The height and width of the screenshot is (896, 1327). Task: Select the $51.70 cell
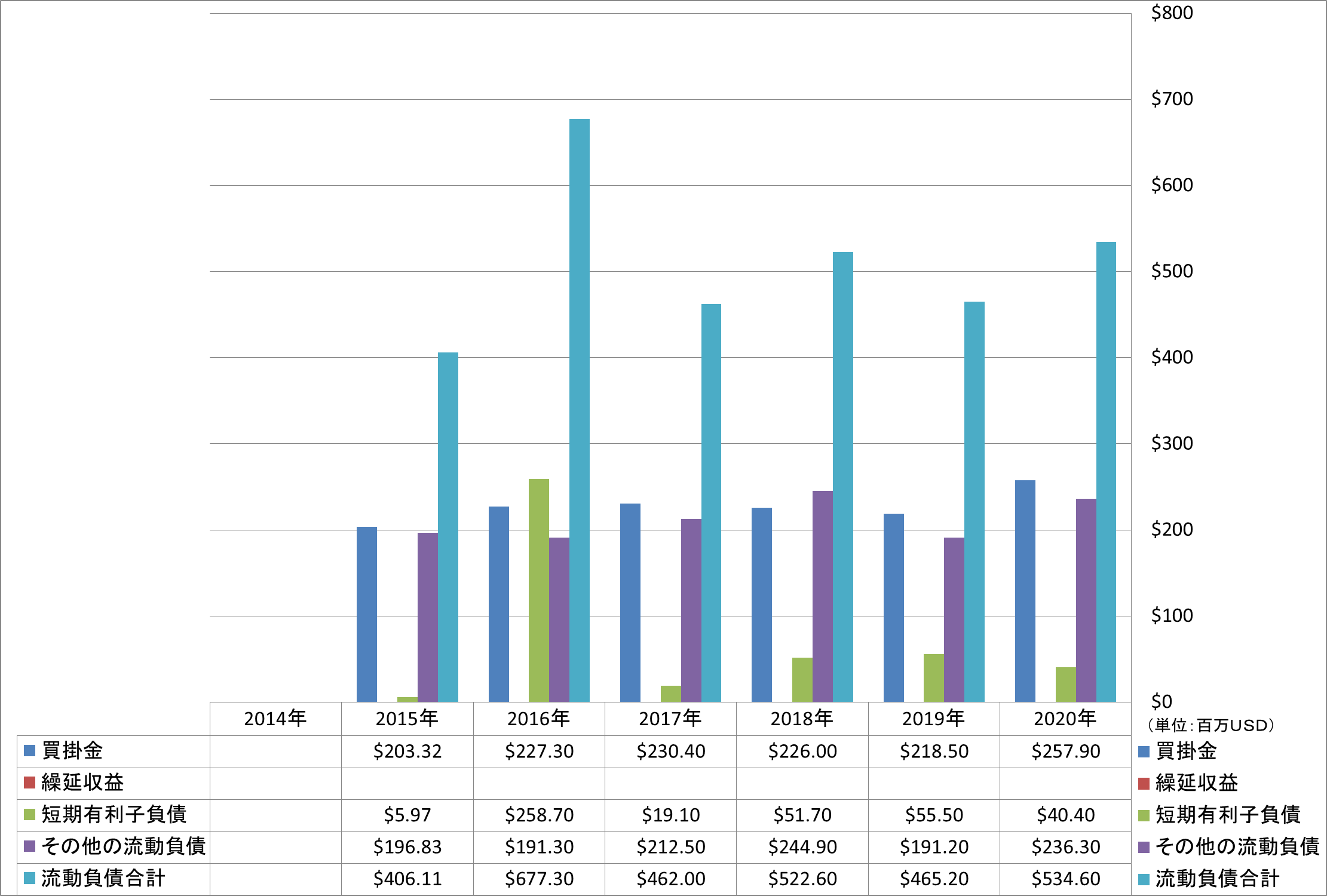[802, 815]
